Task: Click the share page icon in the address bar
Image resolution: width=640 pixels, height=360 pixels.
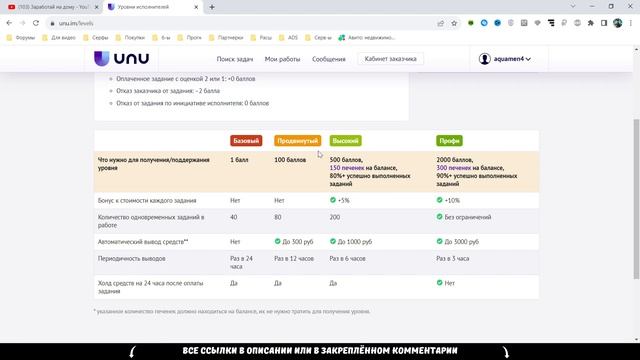Action: click(x=441, y=23)
